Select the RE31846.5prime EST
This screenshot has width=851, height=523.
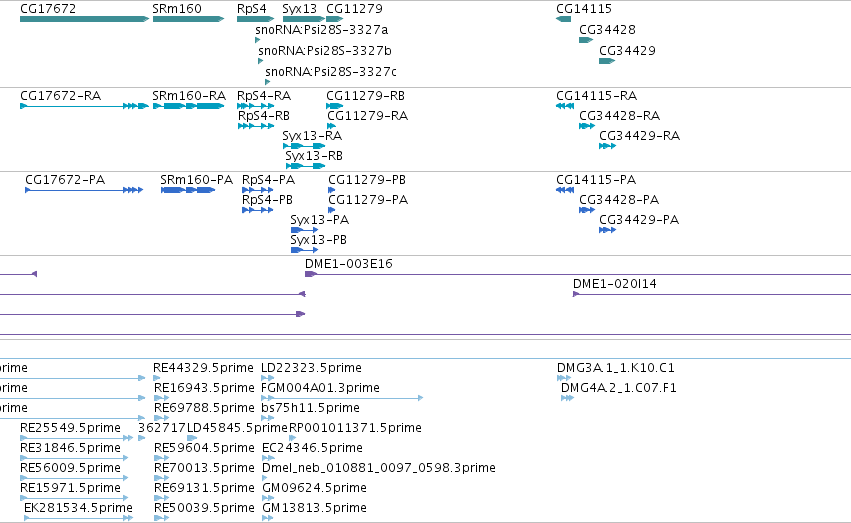[74, 458]
